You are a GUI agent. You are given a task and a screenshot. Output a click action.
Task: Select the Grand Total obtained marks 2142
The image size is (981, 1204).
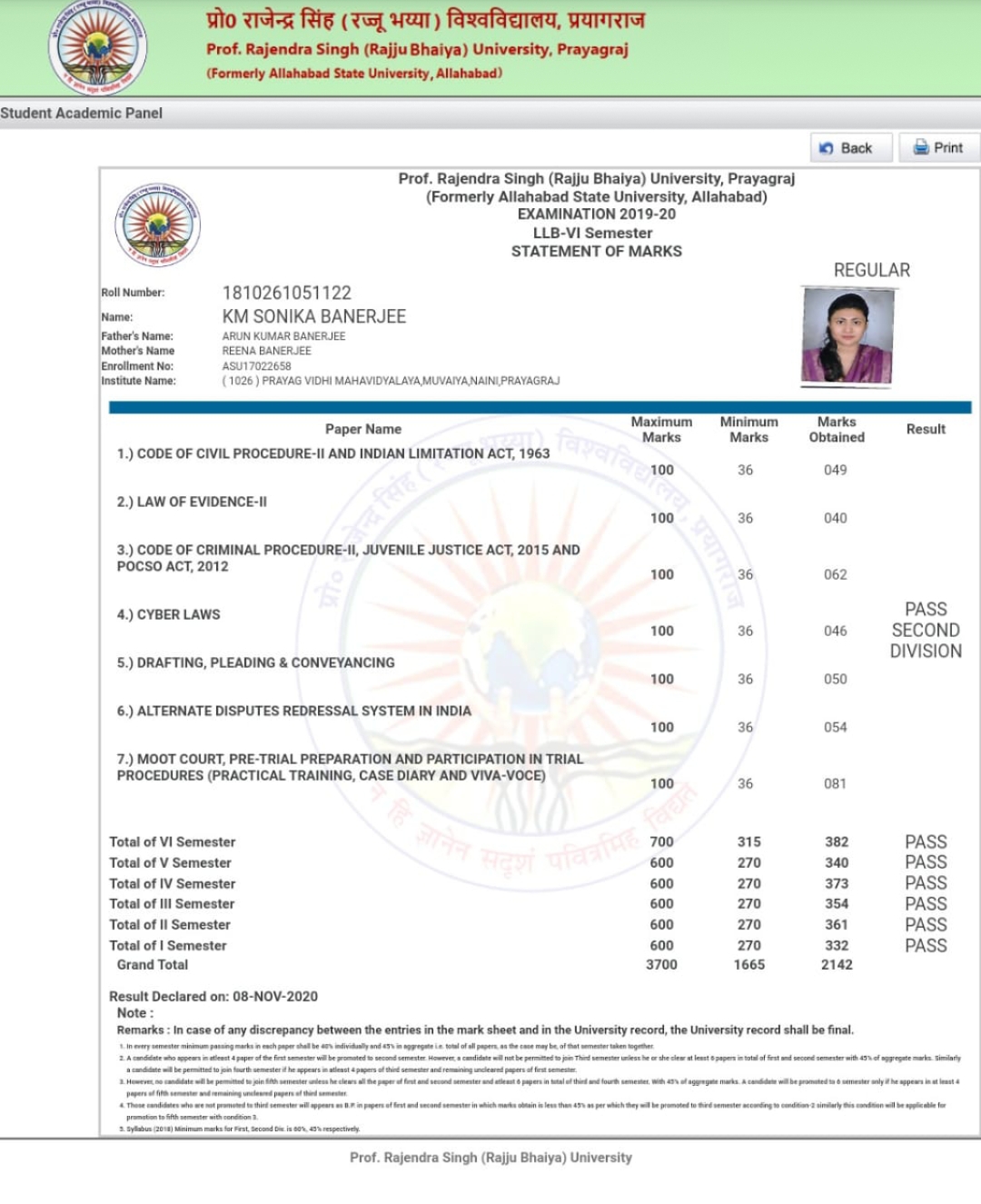point(836,965)
